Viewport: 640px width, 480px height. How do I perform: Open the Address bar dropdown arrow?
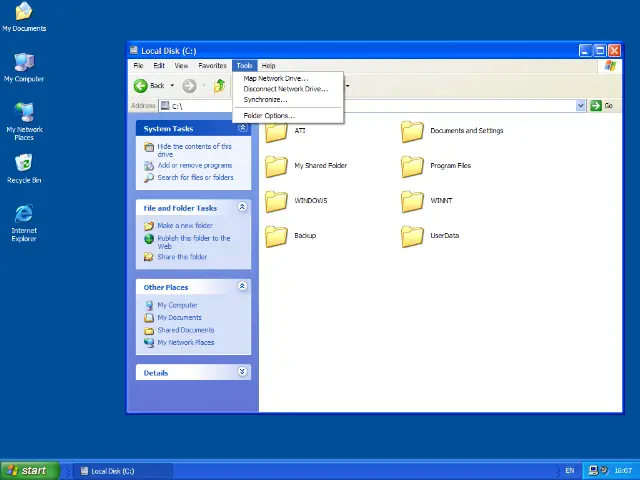(580, 106)
